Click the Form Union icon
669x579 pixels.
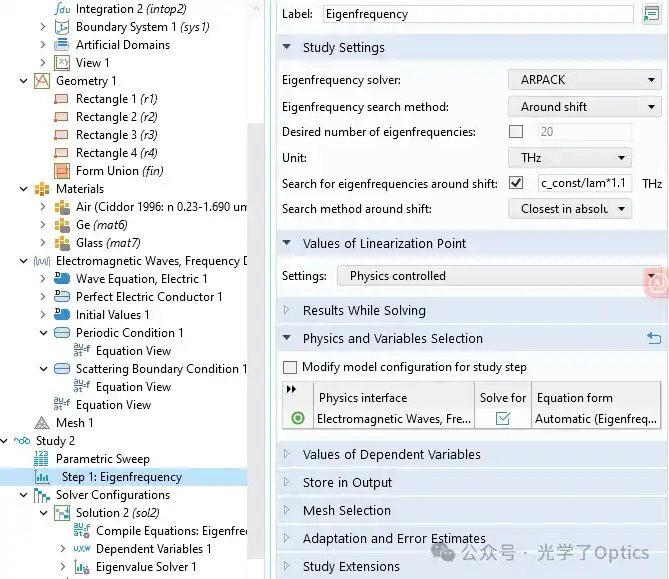pos(61,171)
